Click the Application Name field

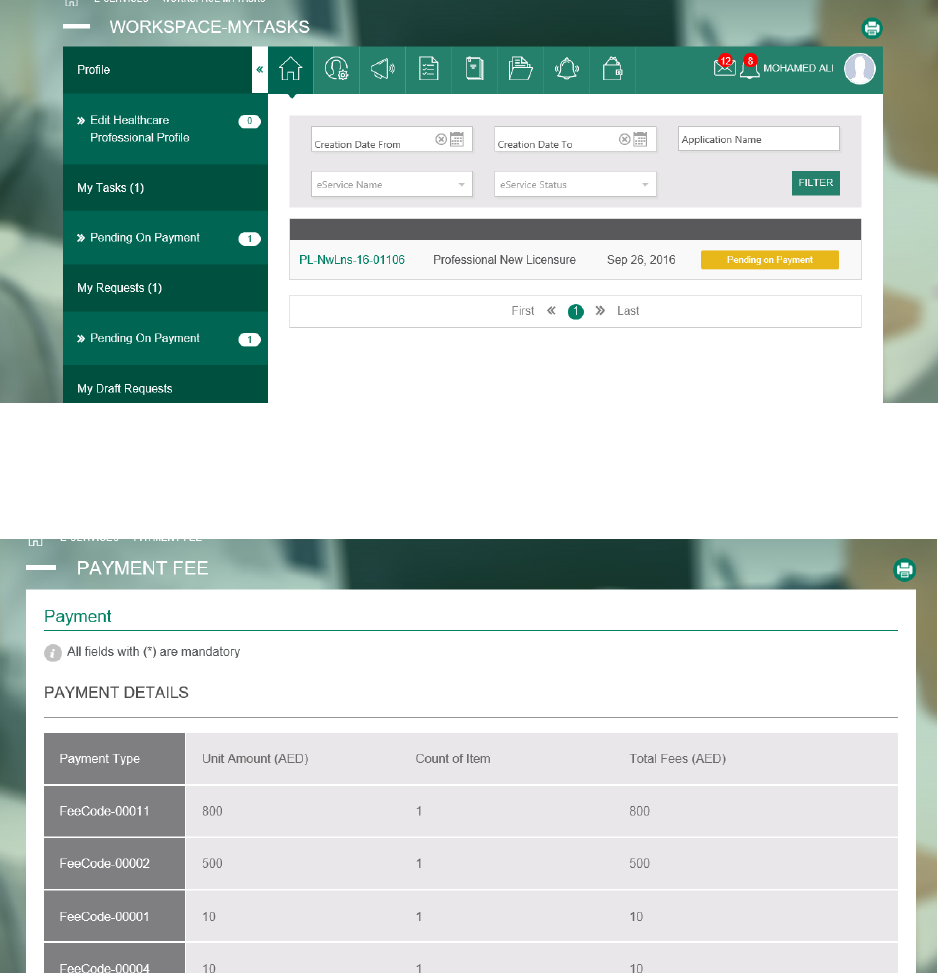click(x=759, y=139)
